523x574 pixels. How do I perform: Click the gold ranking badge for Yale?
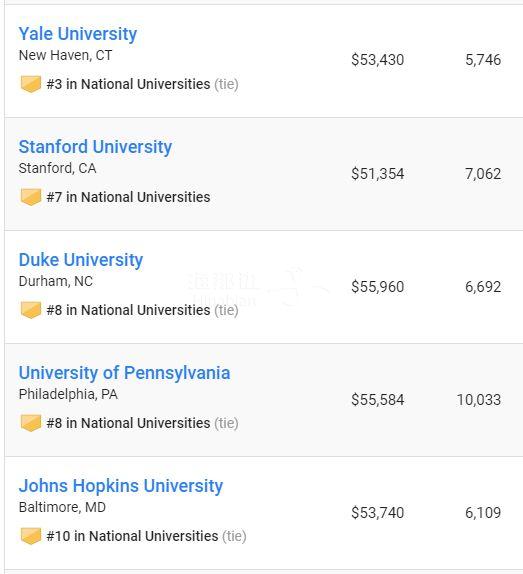click(30, 84)
